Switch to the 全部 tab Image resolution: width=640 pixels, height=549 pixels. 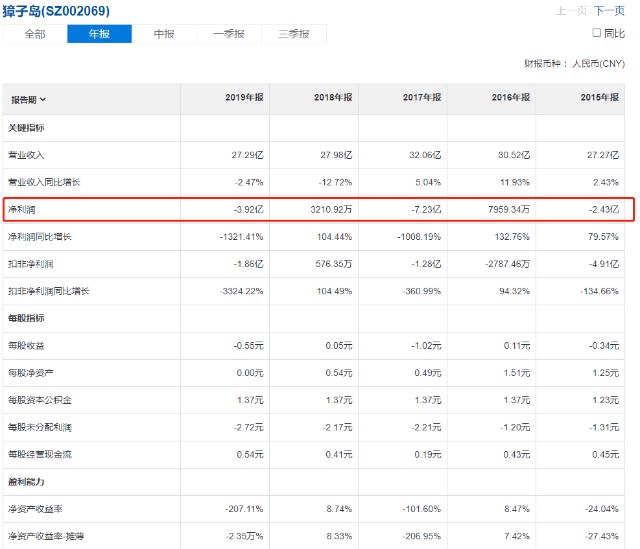[34, 34]
